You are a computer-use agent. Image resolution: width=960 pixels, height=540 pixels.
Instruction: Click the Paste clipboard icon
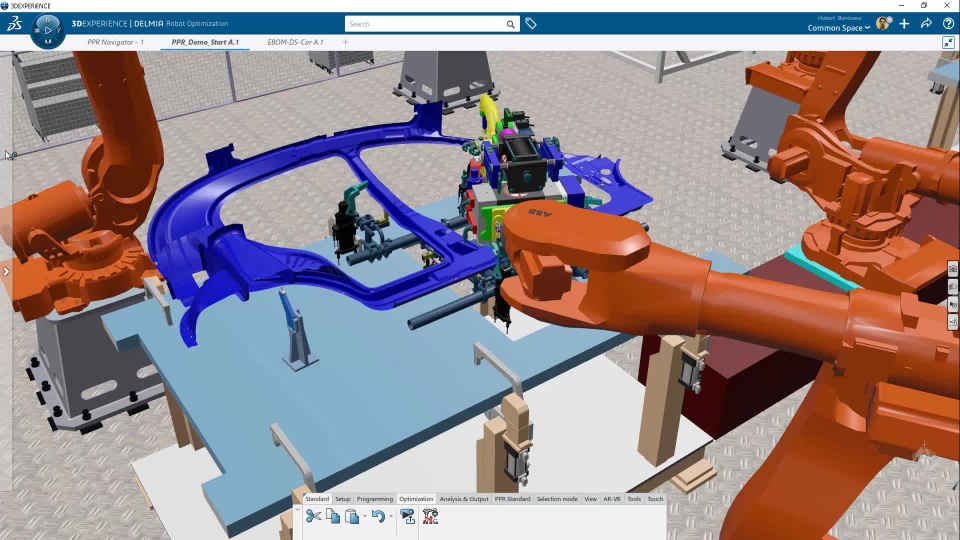(x=352, y=517)
